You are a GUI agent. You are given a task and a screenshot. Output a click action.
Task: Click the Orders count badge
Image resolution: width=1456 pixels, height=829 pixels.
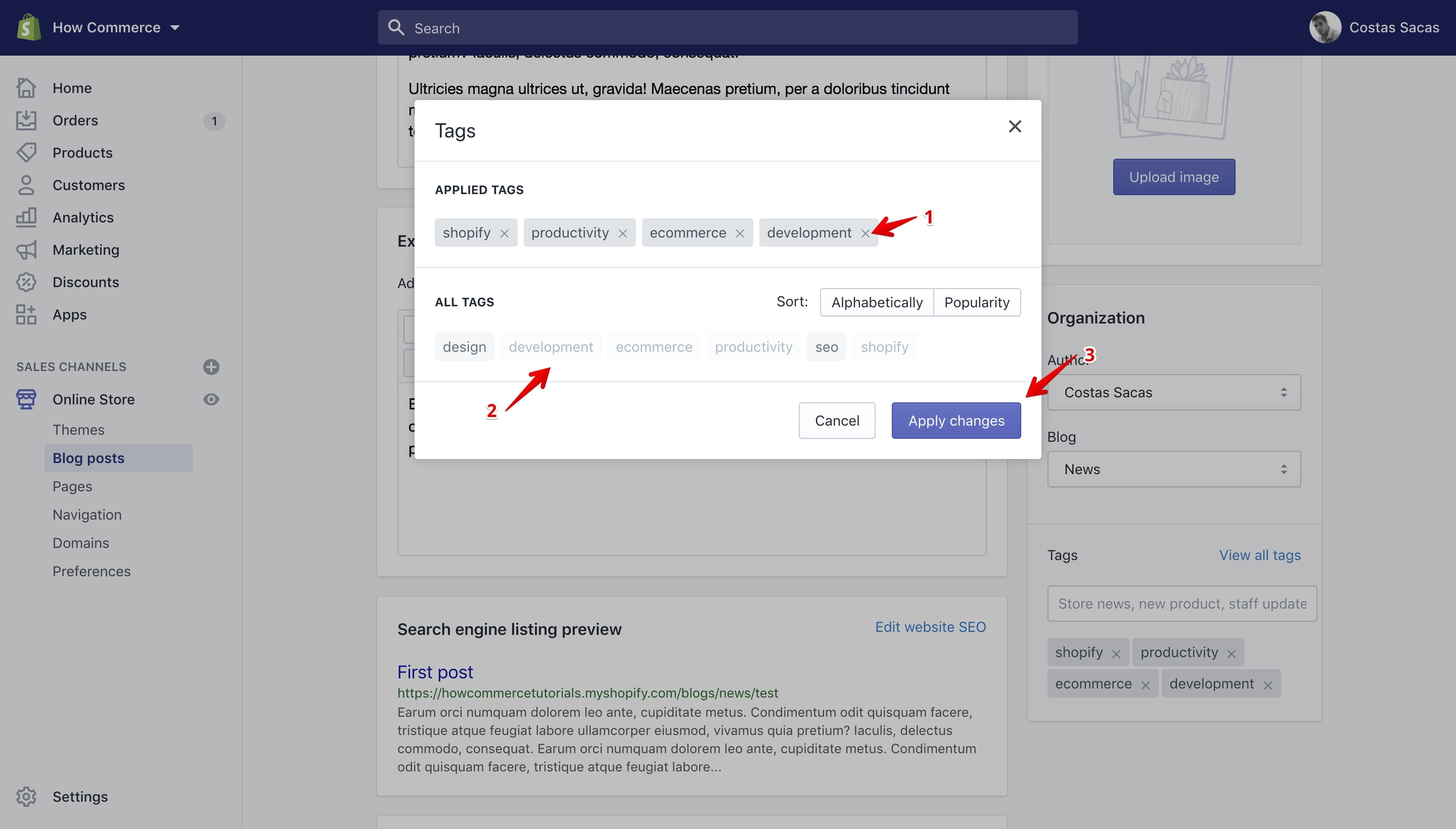tap(214, 121)
